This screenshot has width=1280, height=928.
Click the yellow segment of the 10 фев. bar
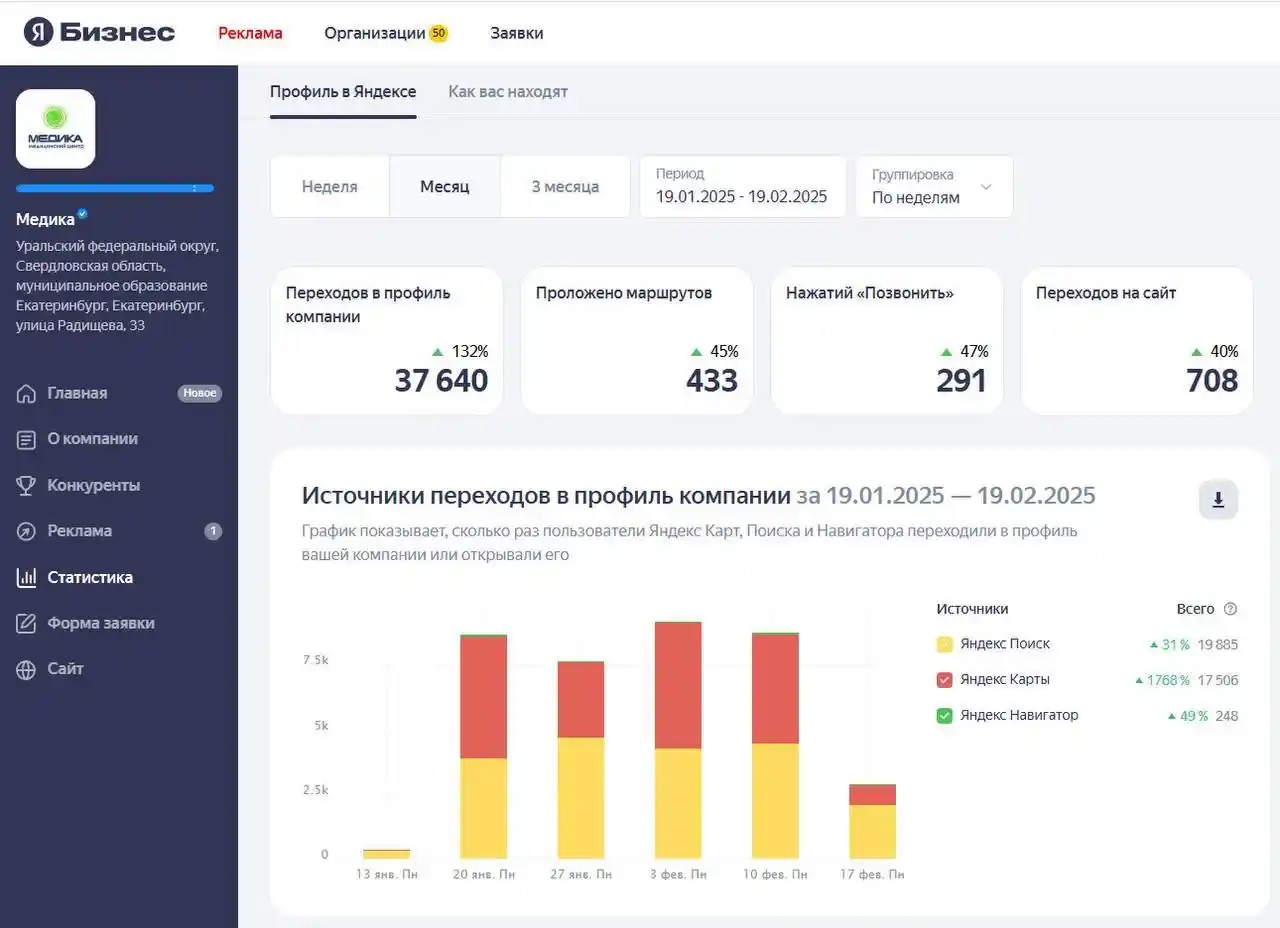775,801
